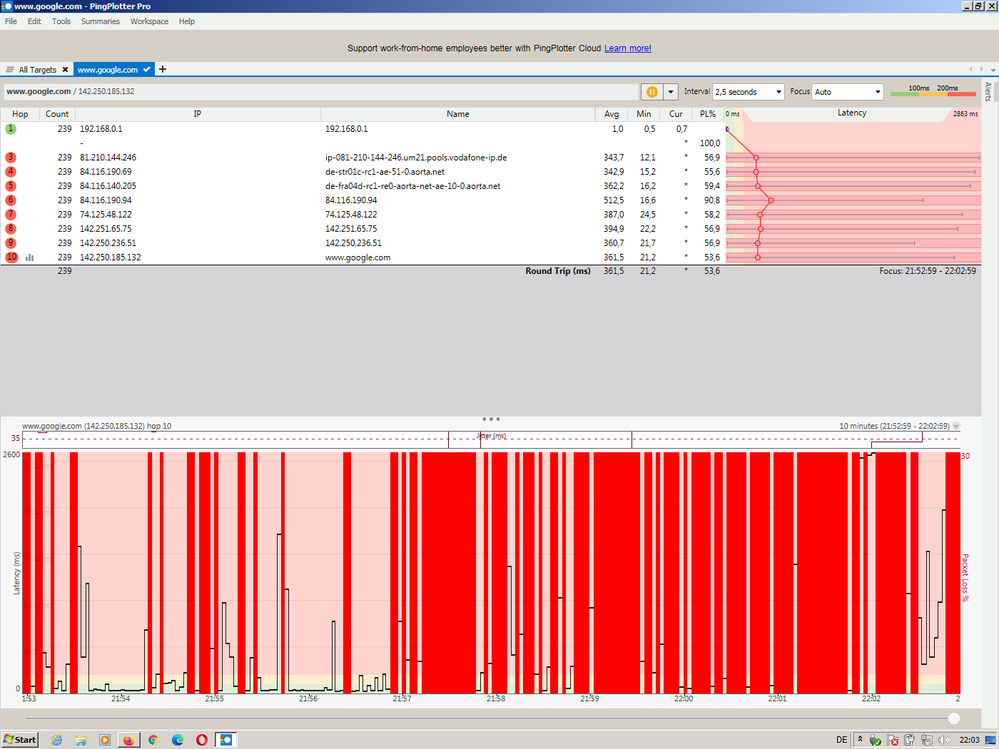999x749 pixels.
Task: Click the power plug icon in the tray
Action: (911, 739)
